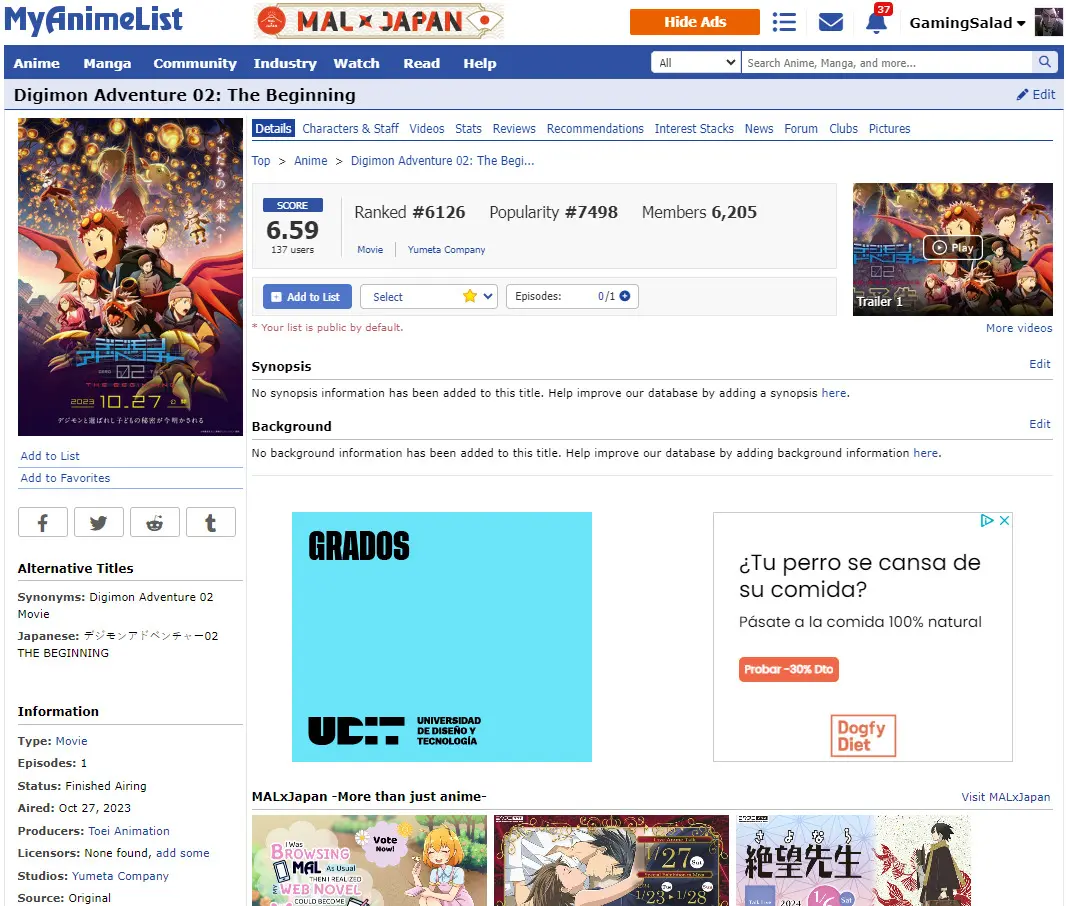Select the Details tab
This screenshot has height=906, width=1066.
click(273, 128)
